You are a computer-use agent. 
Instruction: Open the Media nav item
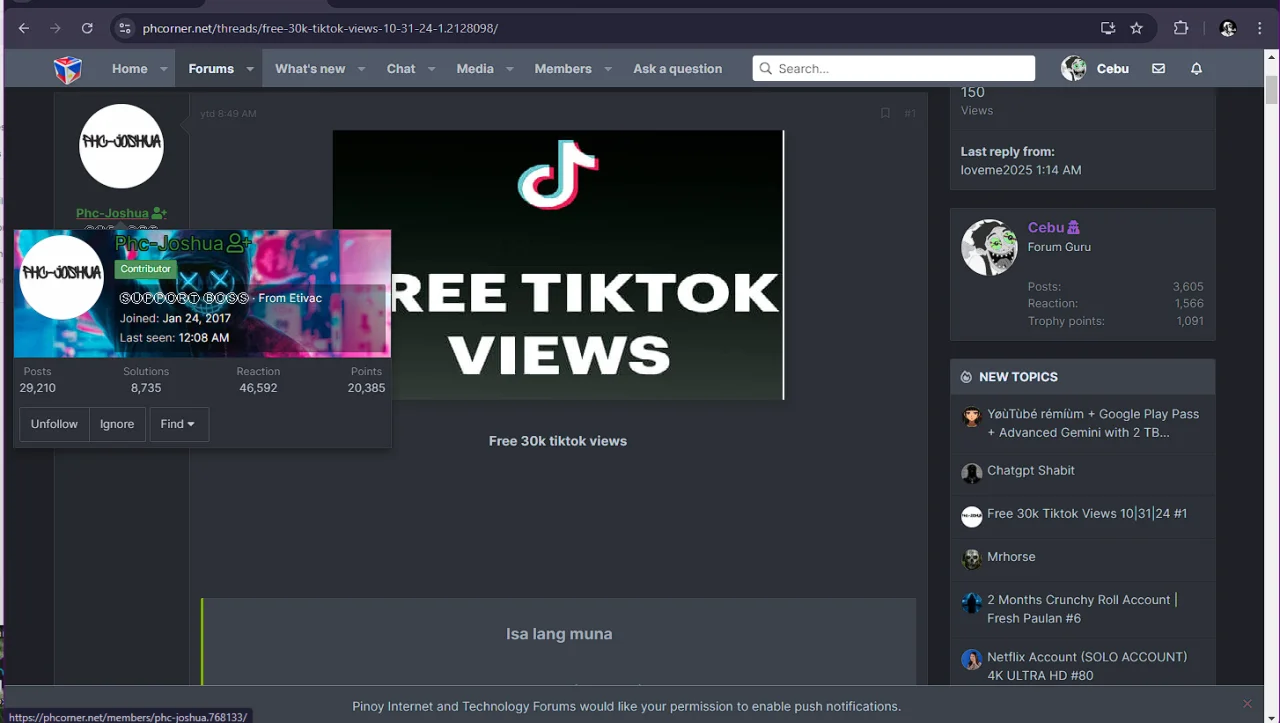click(475, 69)
